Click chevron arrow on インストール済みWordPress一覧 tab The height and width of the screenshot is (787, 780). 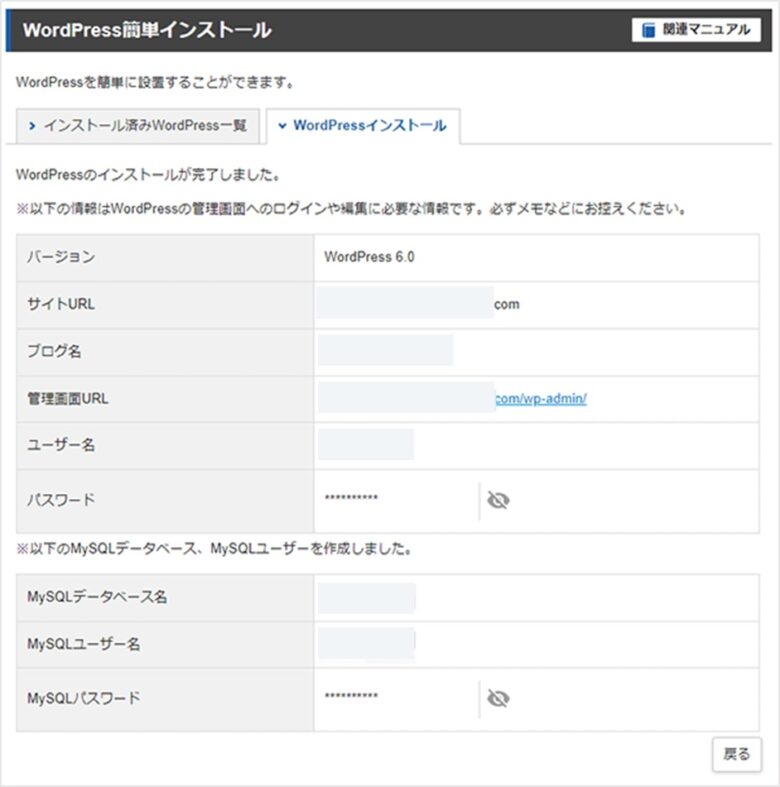click(32, 125)
